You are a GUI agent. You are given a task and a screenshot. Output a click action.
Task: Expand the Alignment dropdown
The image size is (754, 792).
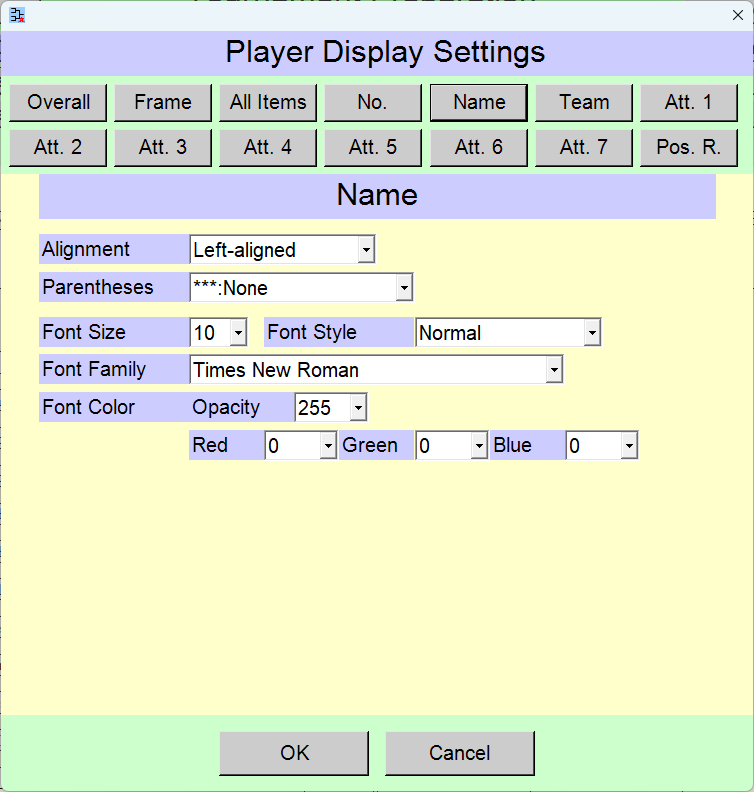[x=366, y=250]
